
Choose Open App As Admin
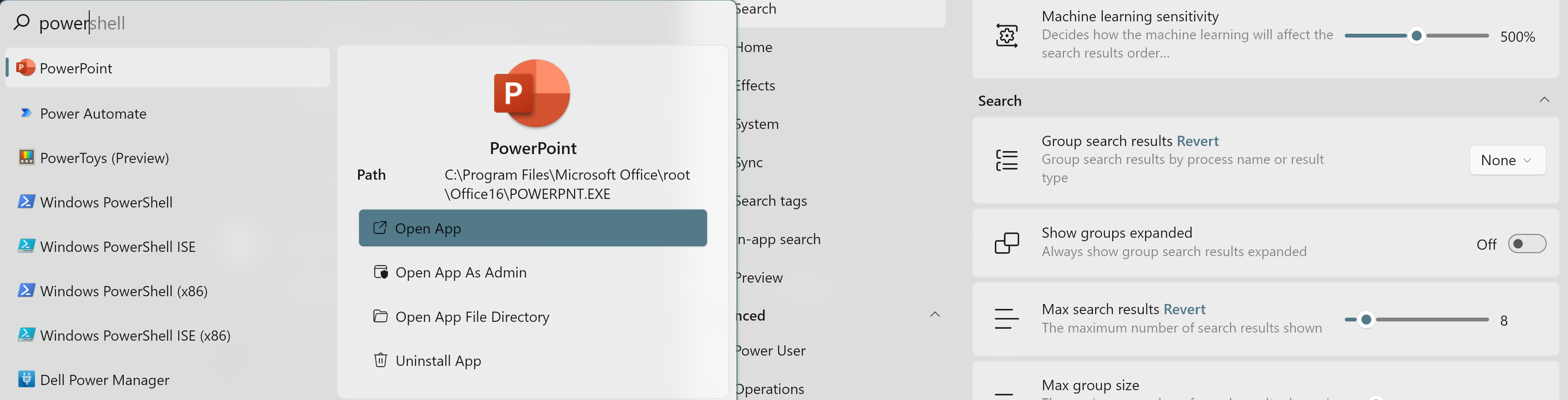(x=461, y=272)
